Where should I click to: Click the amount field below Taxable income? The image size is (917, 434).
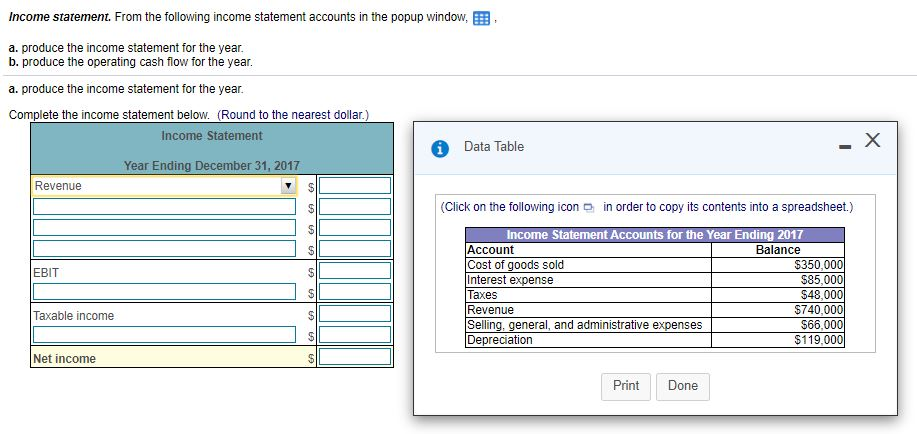click(355, 335)
